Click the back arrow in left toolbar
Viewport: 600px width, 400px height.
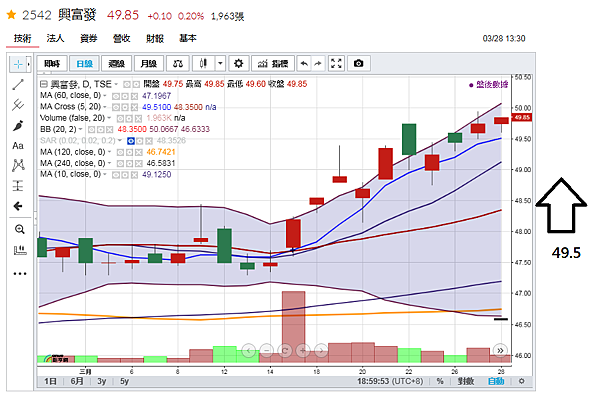click(18, 206)
